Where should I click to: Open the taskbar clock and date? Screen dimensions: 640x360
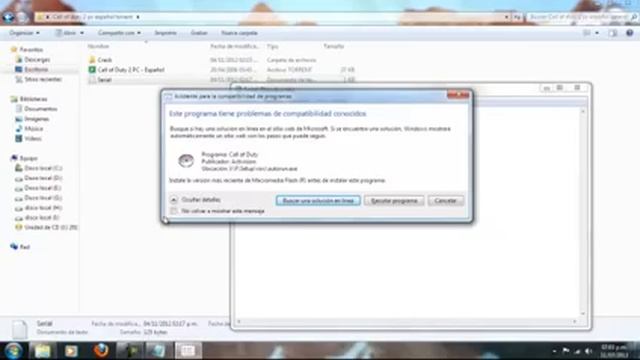[x=614, y=351]
